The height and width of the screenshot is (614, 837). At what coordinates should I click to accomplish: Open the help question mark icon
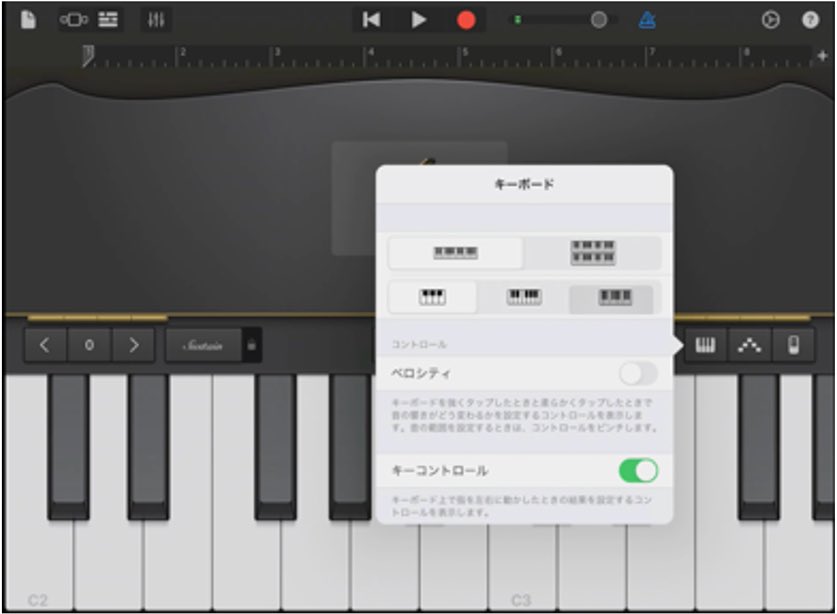(x=810, y=20)
